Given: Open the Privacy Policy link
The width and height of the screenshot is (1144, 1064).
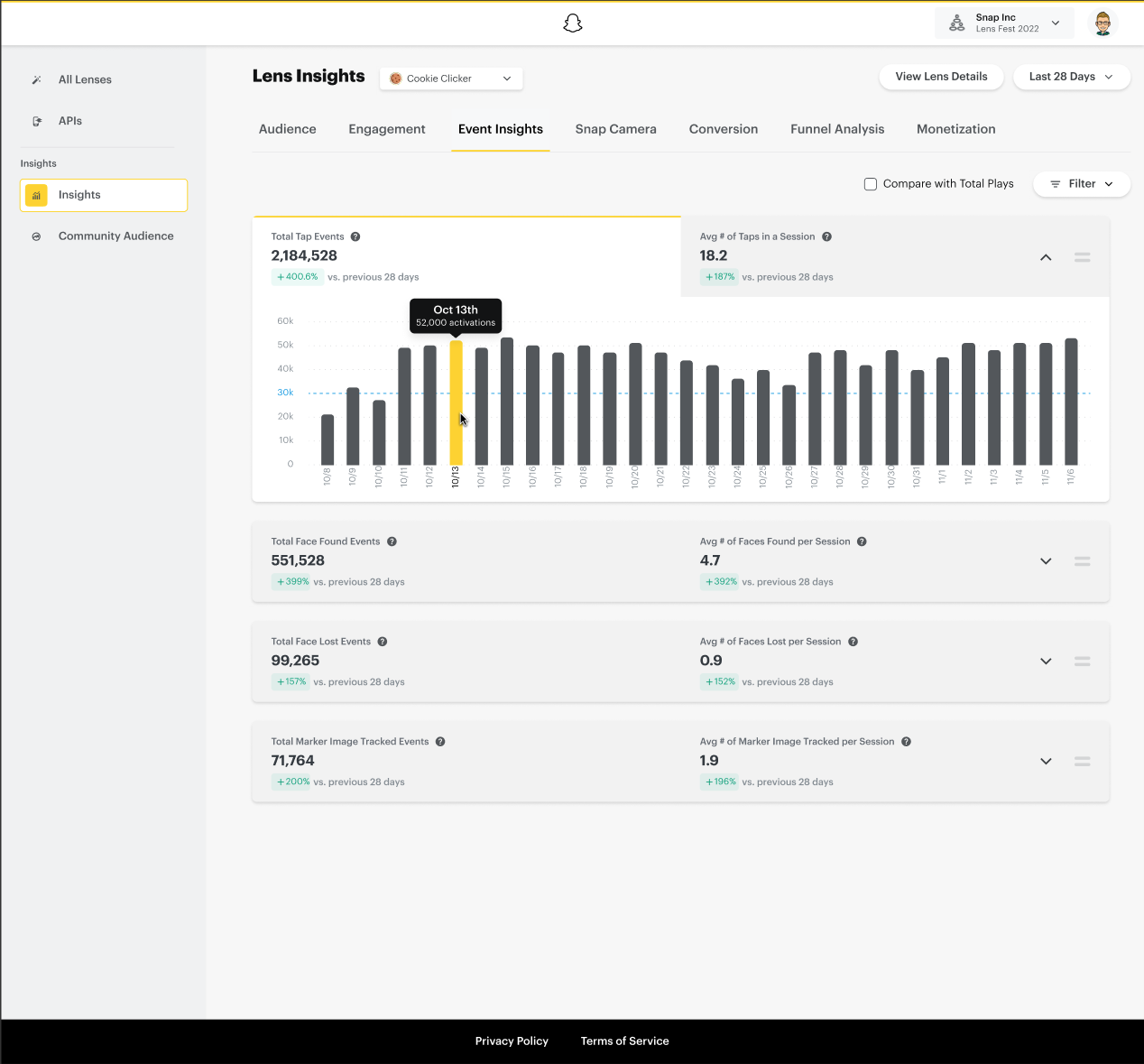Looking at the screenshot, I should [512, 1041].
